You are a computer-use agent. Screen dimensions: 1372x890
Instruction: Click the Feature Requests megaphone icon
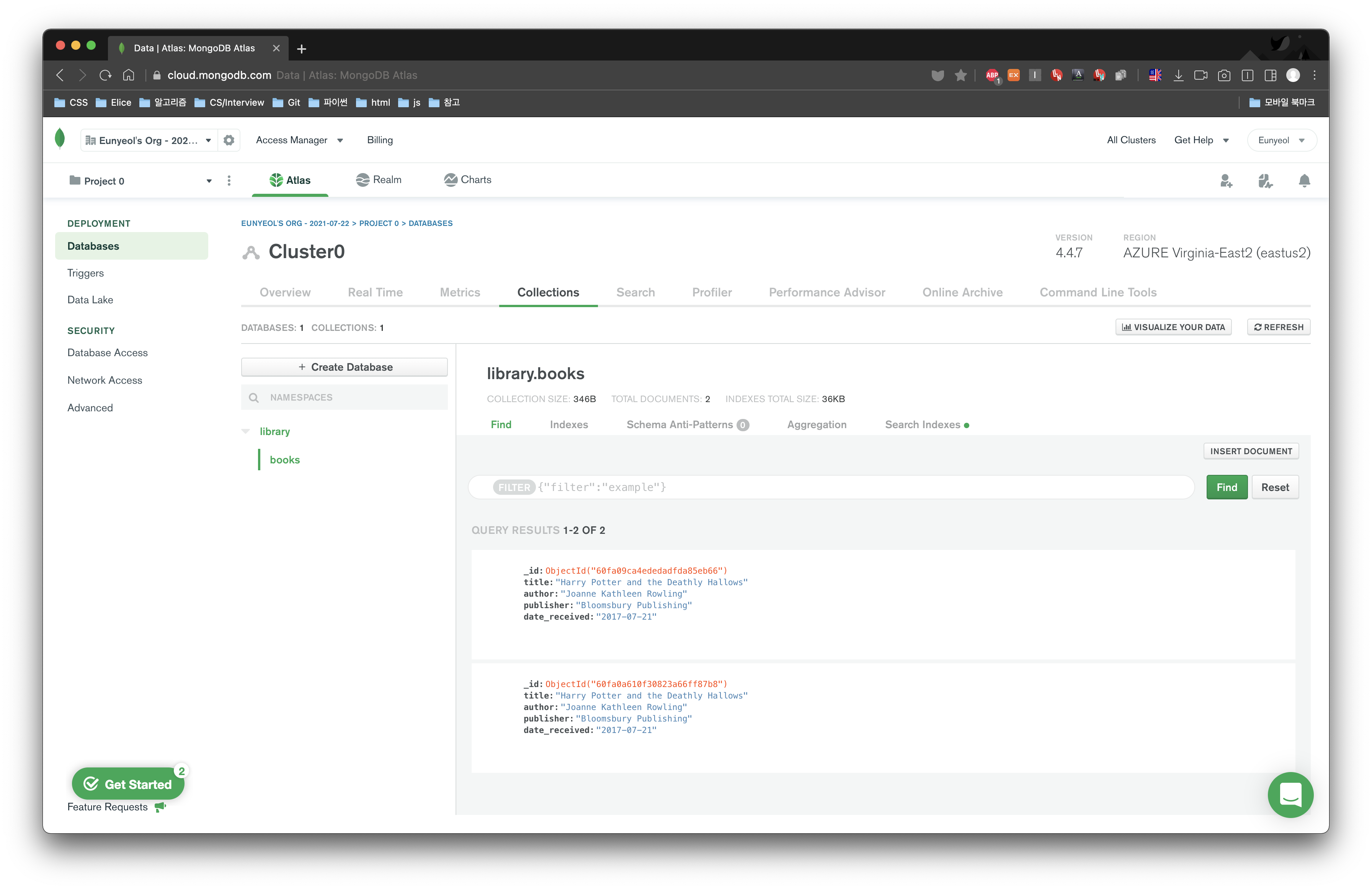click(160, 807)
